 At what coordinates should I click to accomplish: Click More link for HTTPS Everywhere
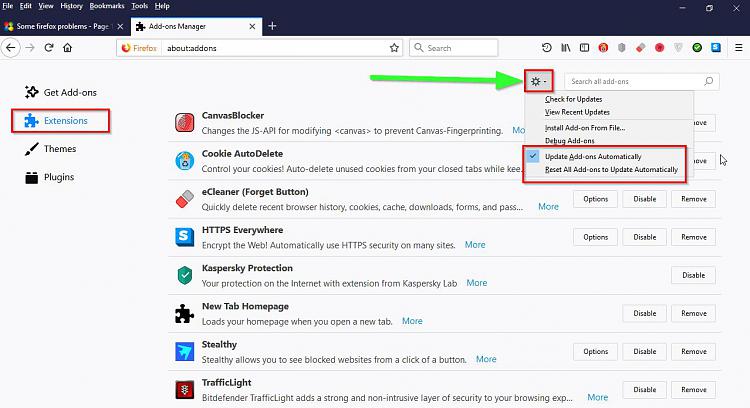475,245
